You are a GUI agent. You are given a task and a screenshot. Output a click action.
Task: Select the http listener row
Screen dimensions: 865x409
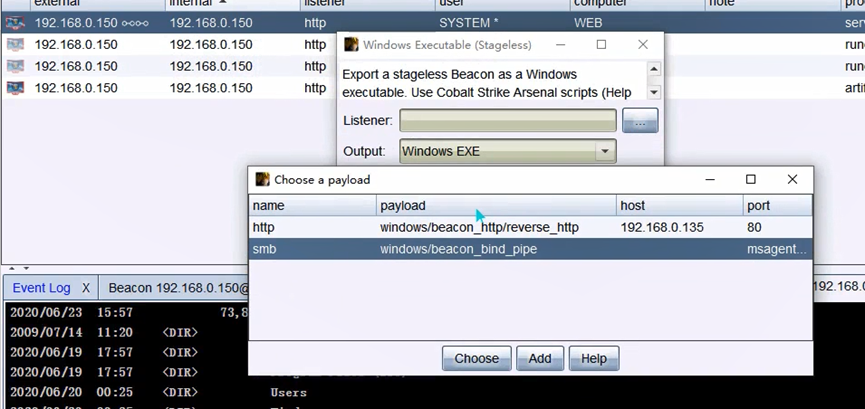(530, 227)
